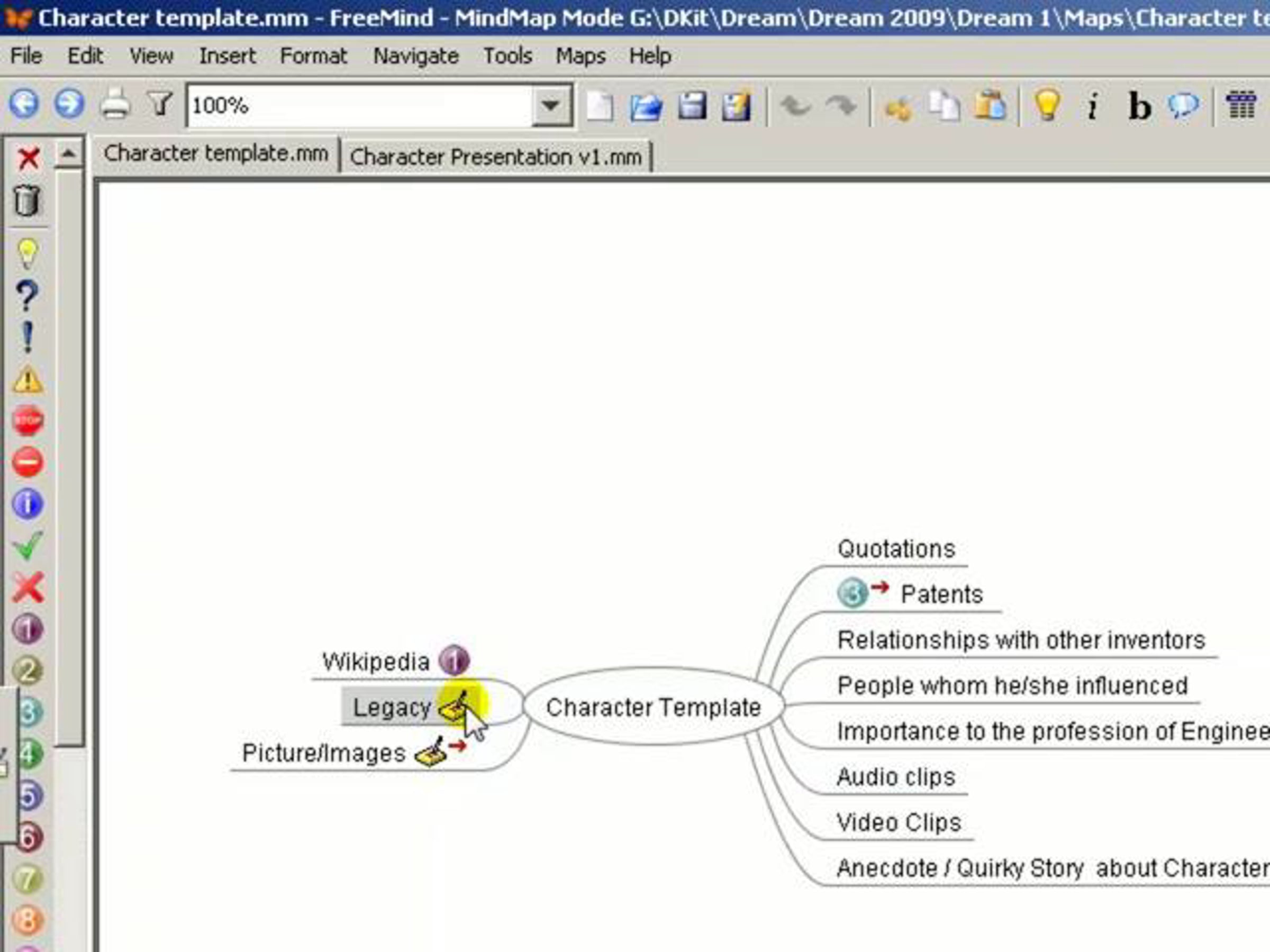Screen dimensions: 1270x952
Task: Click the trash can Remove all icons
Action: coord(27,200)
